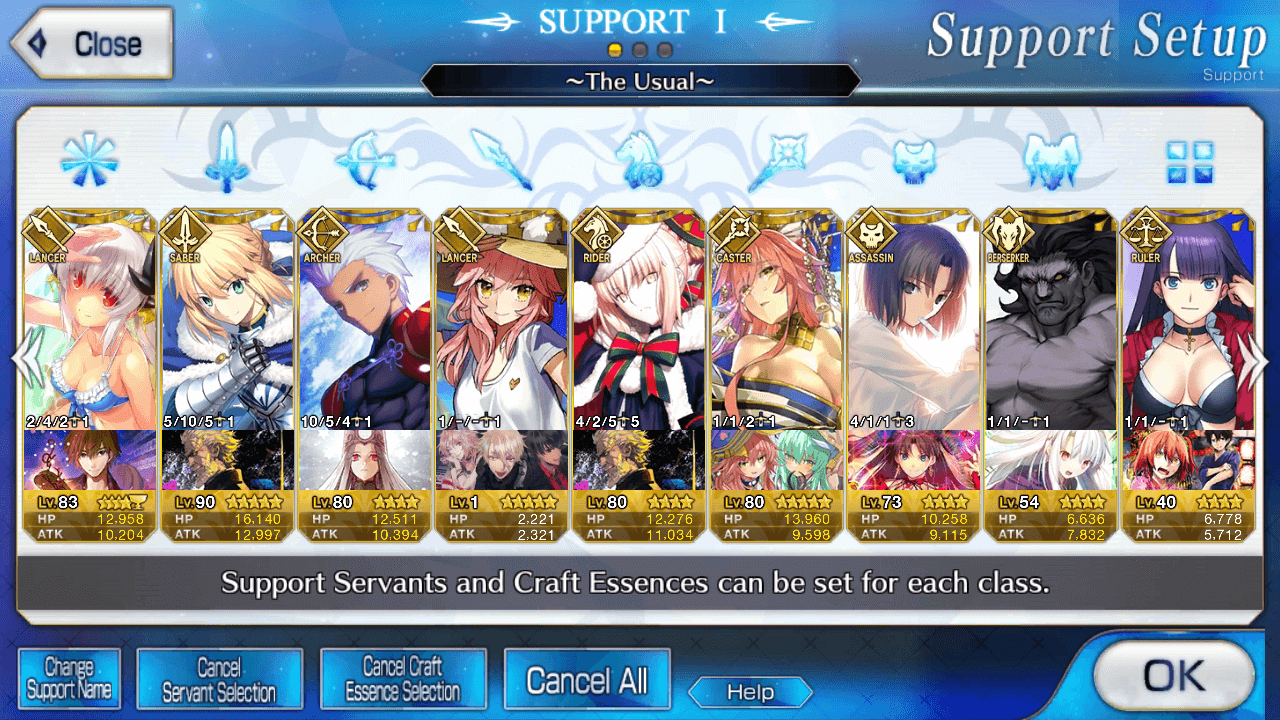Switch to the third support page dot

[665, 49]
